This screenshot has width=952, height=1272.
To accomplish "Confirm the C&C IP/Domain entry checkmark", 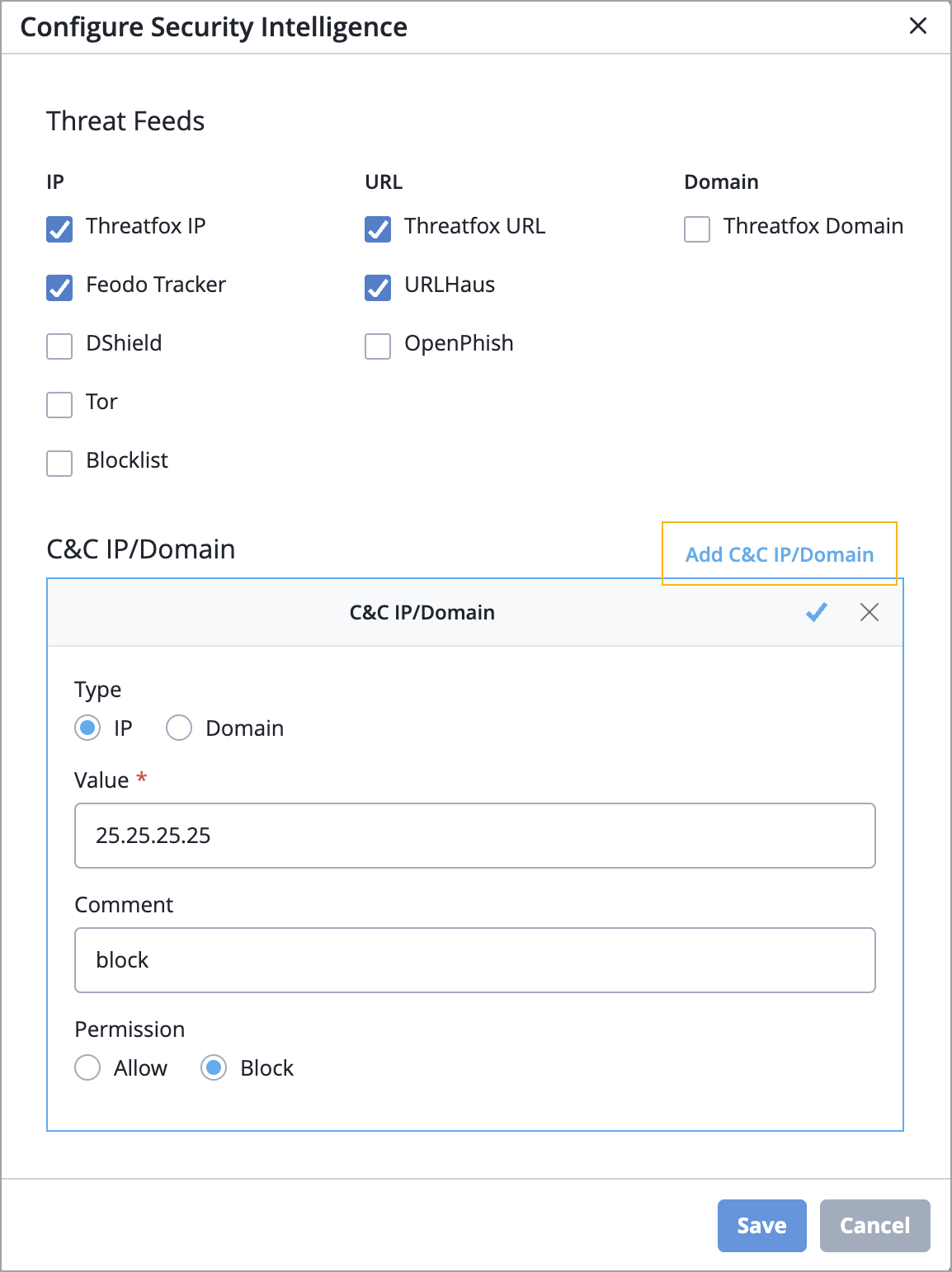I will pyautogui.click(x=816, y=612).
